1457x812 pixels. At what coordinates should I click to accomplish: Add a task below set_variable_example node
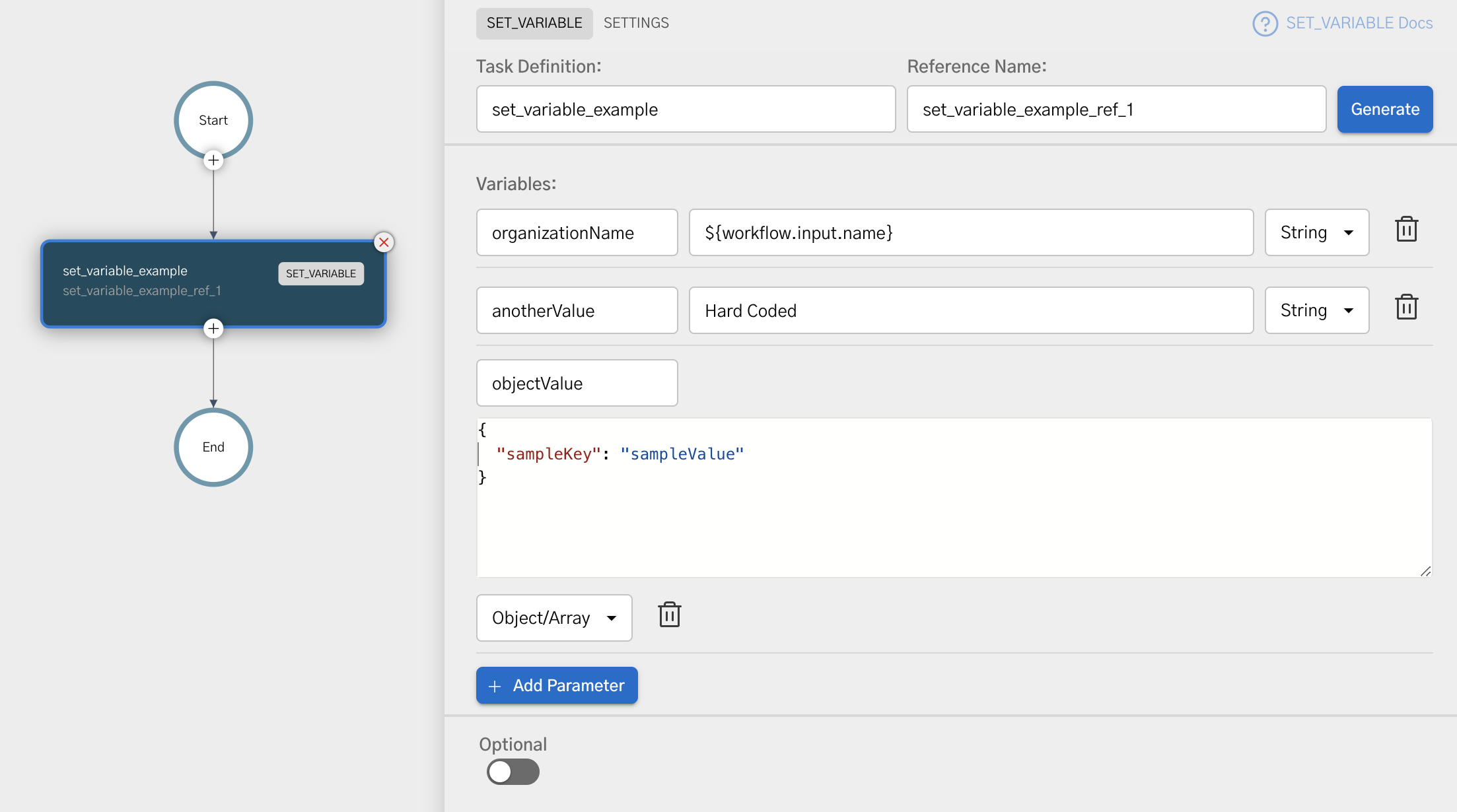(213, 327)
